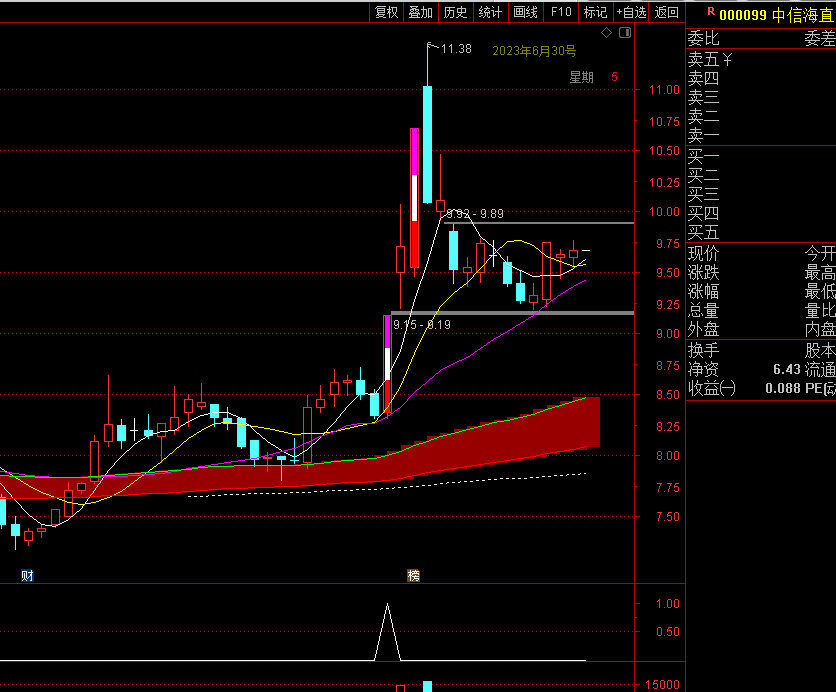Click the 叠加 overlay button
Screen dimensions: 836x692
click(421, 12)
